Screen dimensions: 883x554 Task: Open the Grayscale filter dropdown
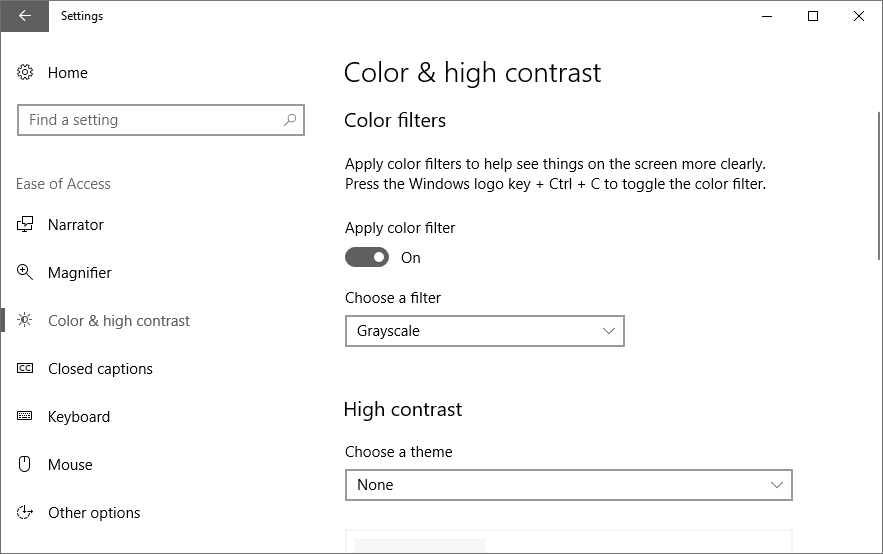(x=484, y=331)
